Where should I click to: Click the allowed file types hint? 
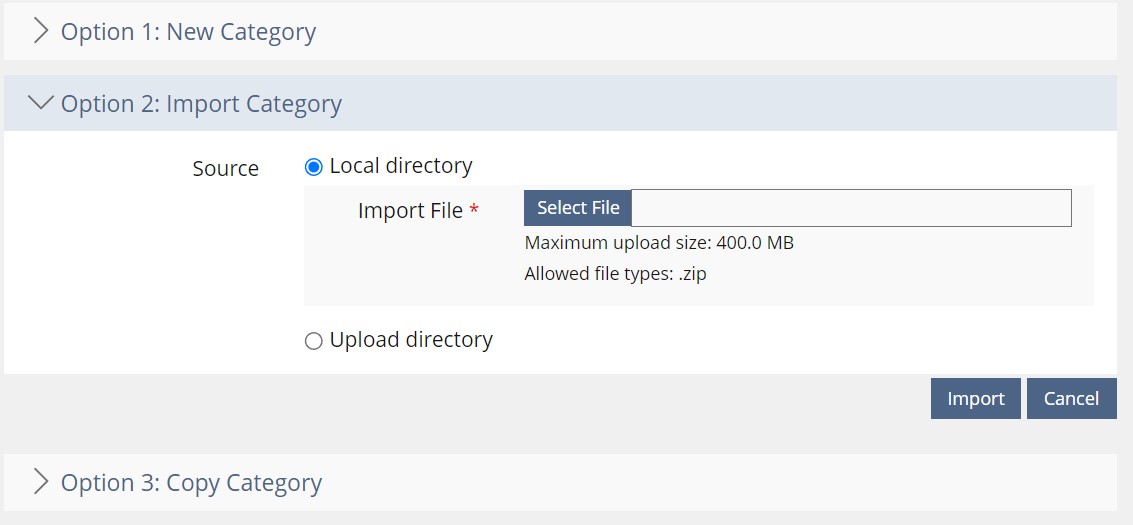point(615,274)
